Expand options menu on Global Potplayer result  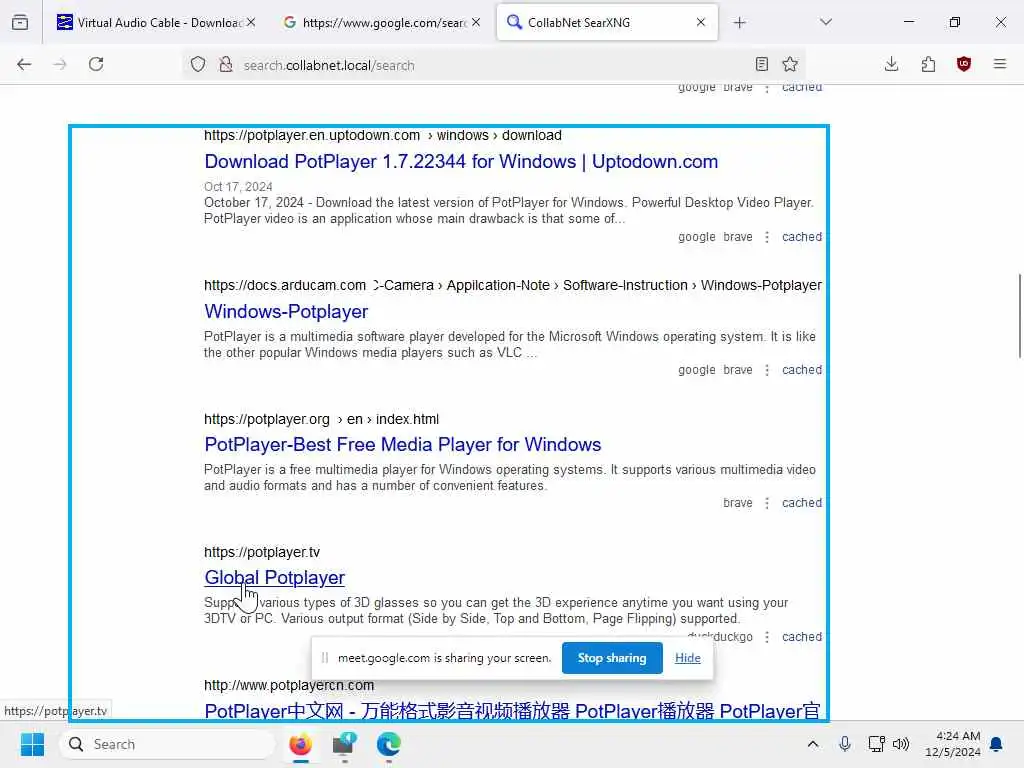(x=767, y=637)
